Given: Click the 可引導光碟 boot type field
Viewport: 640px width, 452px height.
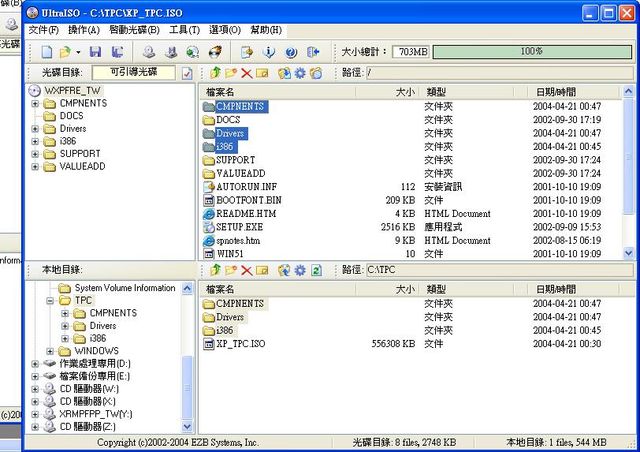Looking at the screenshot, I should (x=133, y=73).
